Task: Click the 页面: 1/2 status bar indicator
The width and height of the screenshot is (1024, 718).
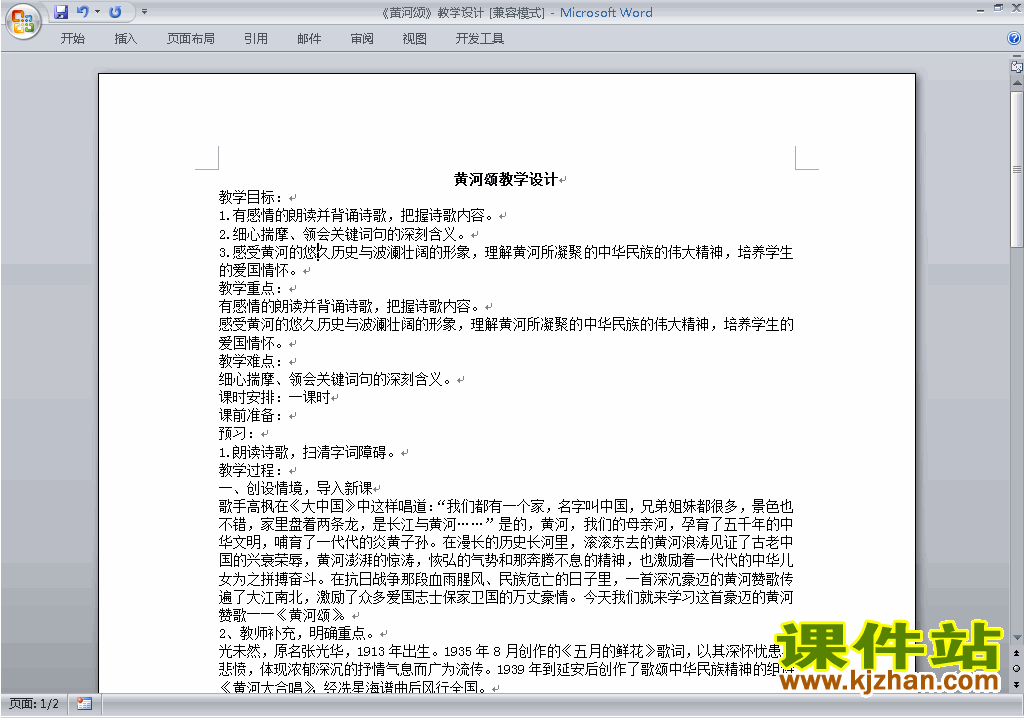Action: coord(34,704)
